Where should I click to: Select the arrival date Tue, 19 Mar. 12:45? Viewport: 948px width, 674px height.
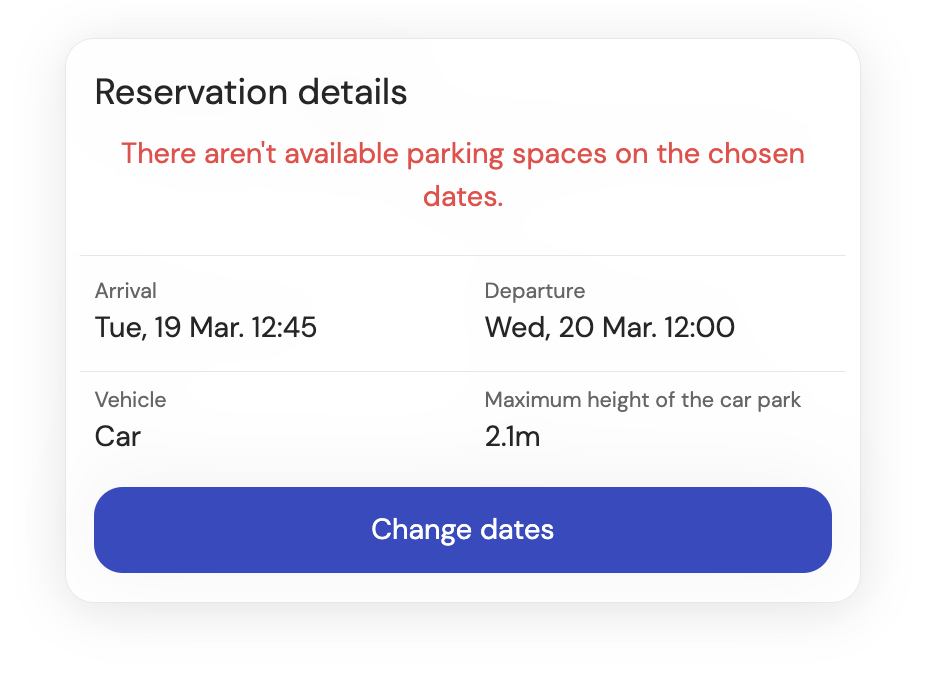(205, 327)
